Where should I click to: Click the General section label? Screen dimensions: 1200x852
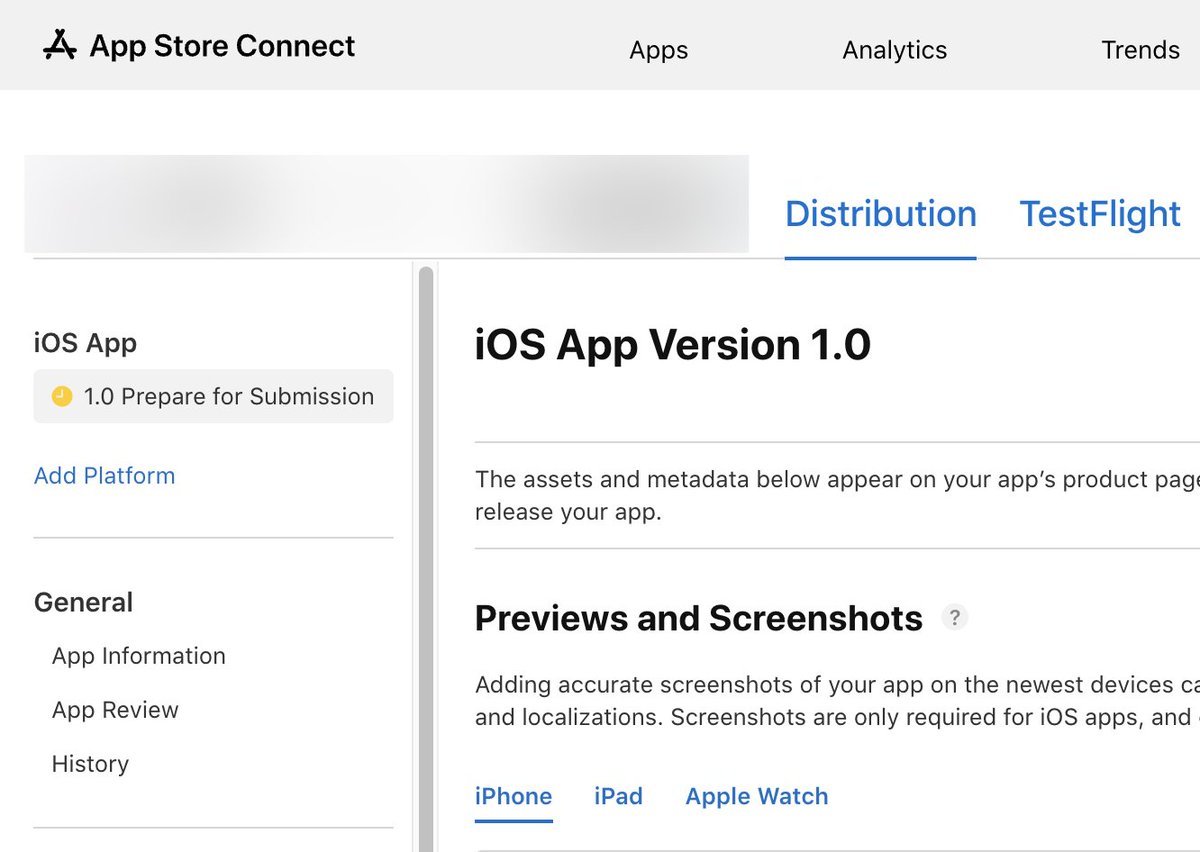click(x=83, y=602)
